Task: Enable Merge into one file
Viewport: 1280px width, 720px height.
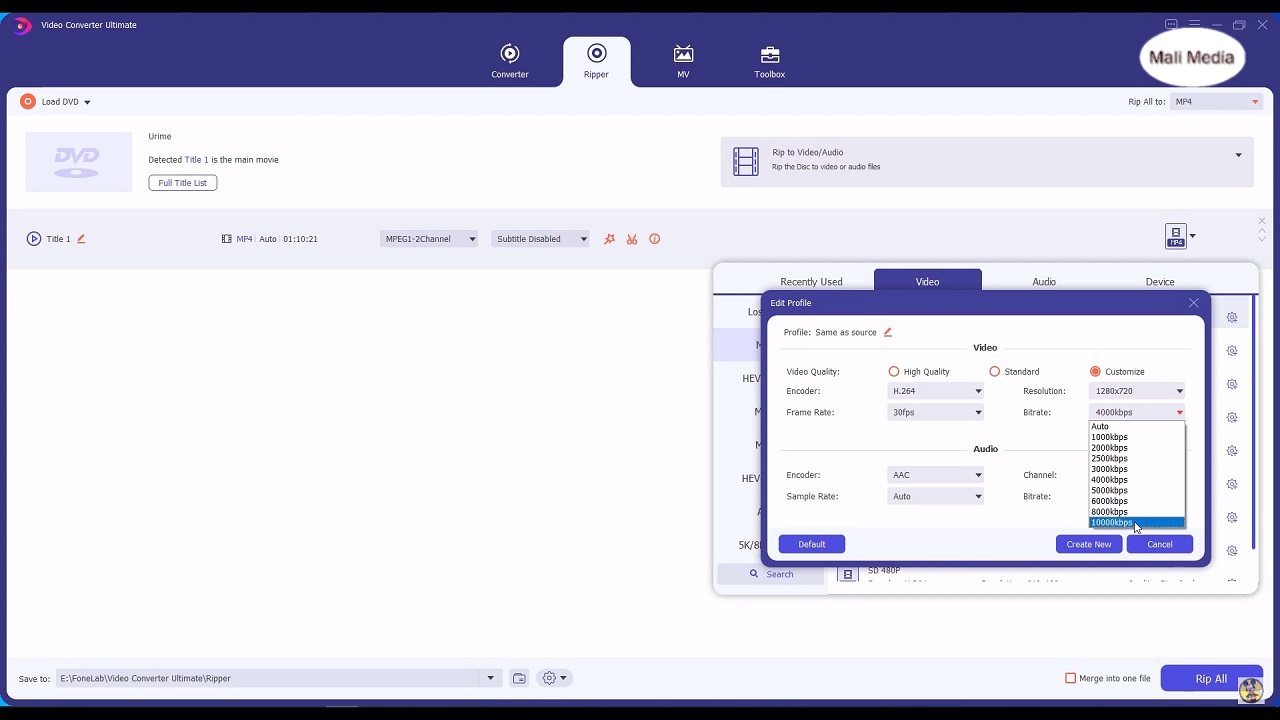Action: coord(1071,678)
